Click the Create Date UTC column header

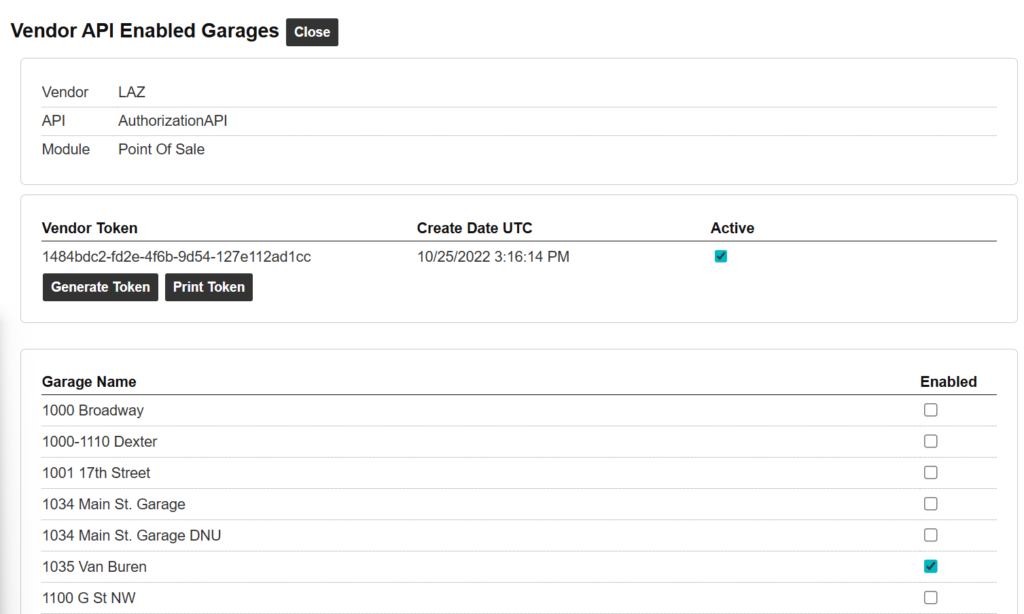pos(481,228)
